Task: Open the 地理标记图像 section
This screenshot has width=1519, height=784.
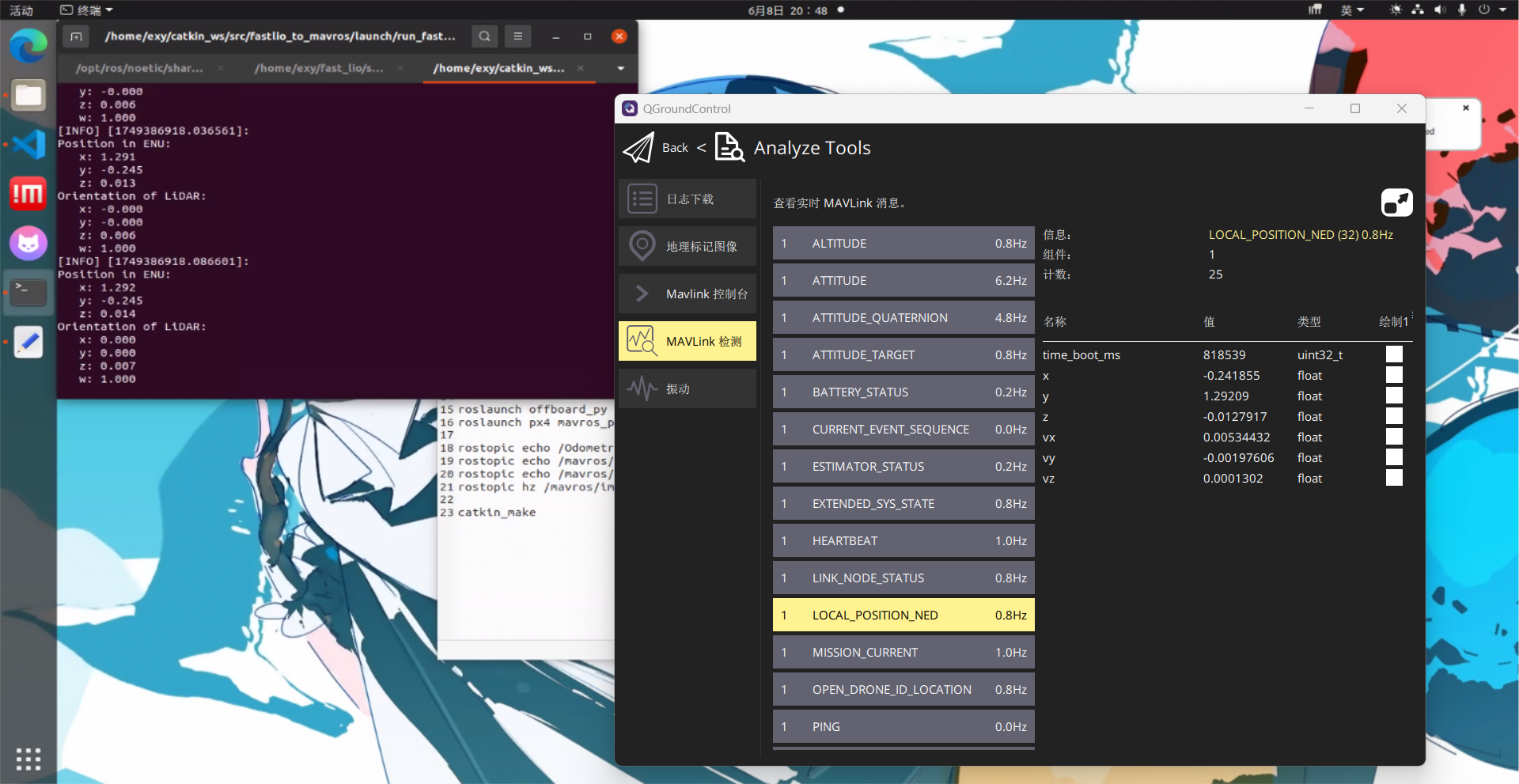Action: click(x=688, y=246)
